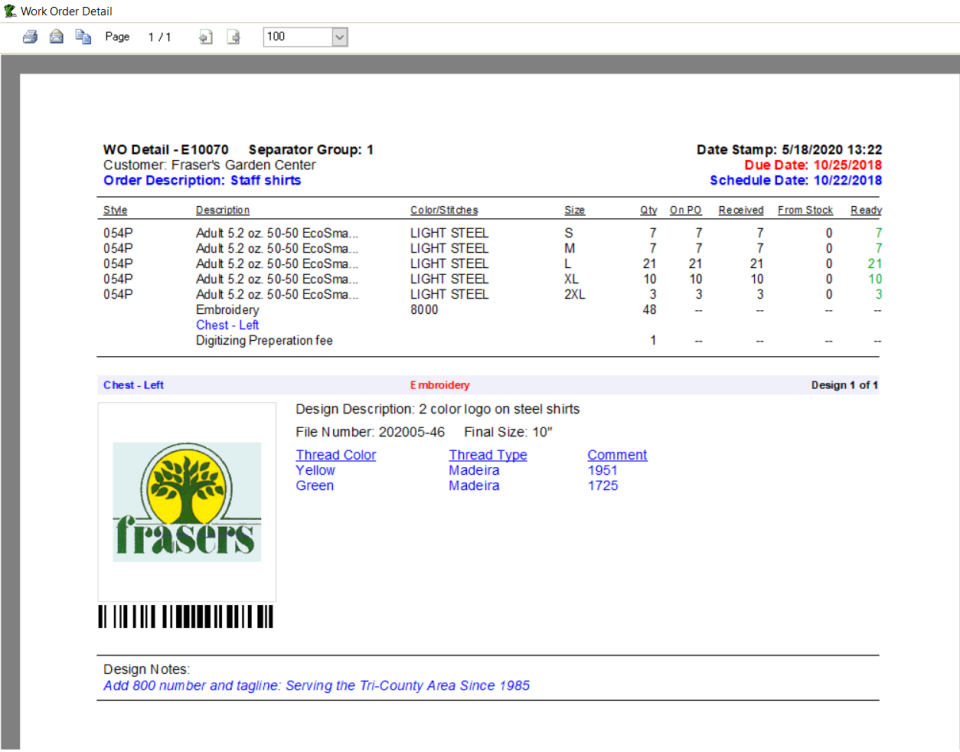
Task: Click the Received column header
Action: (740, 210)
